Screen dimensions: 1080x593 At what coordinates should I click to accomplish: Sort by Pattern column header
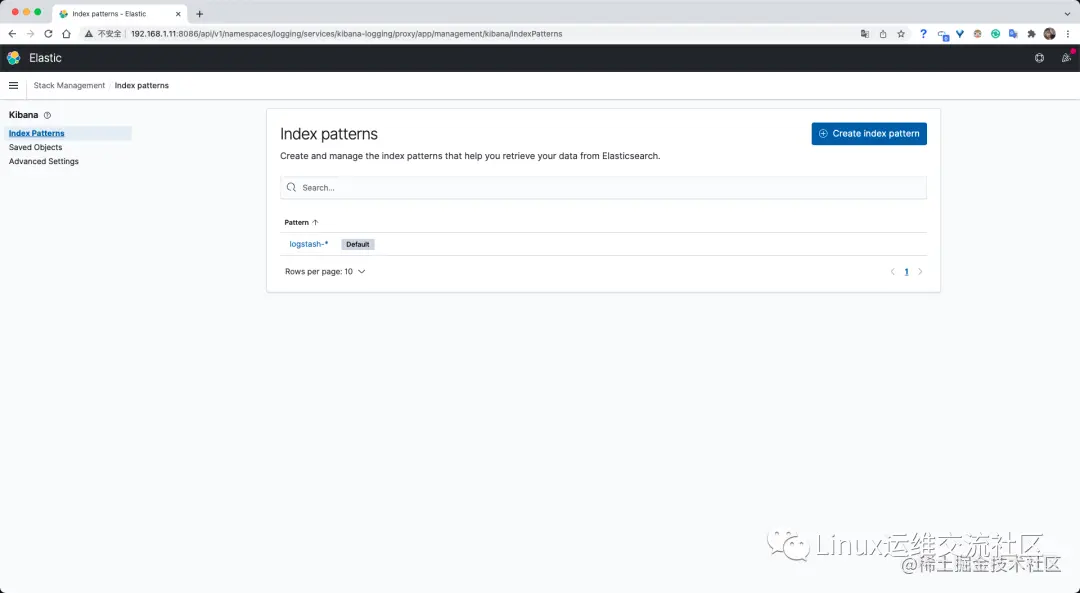click(x=302, y=222)
